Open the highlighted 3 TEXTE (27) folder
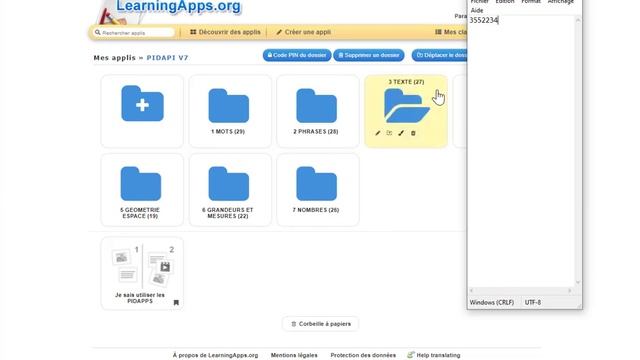Screen dimensions: 640x360 click(406, 106)
